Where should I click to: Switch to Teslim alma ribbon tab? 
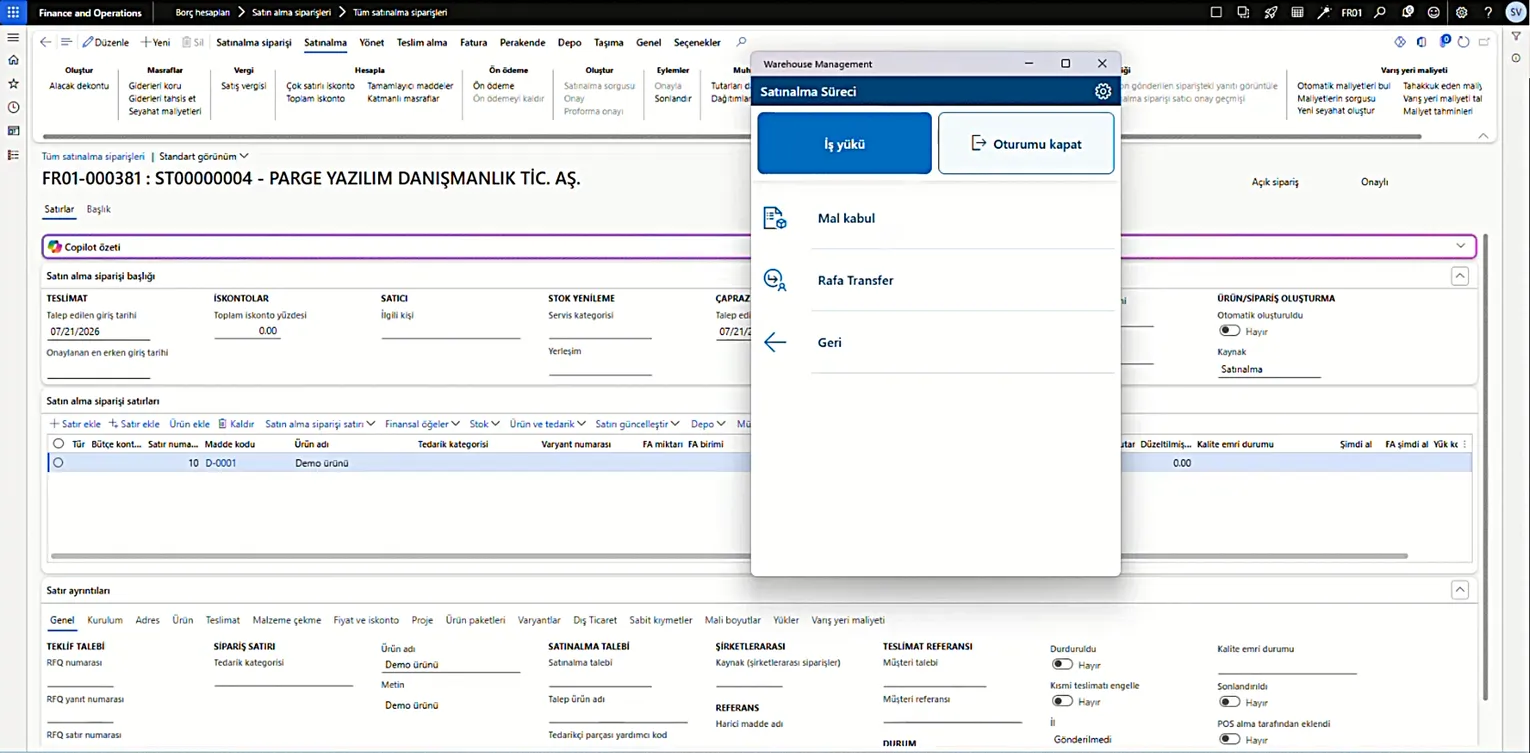[x=422, y=43]
